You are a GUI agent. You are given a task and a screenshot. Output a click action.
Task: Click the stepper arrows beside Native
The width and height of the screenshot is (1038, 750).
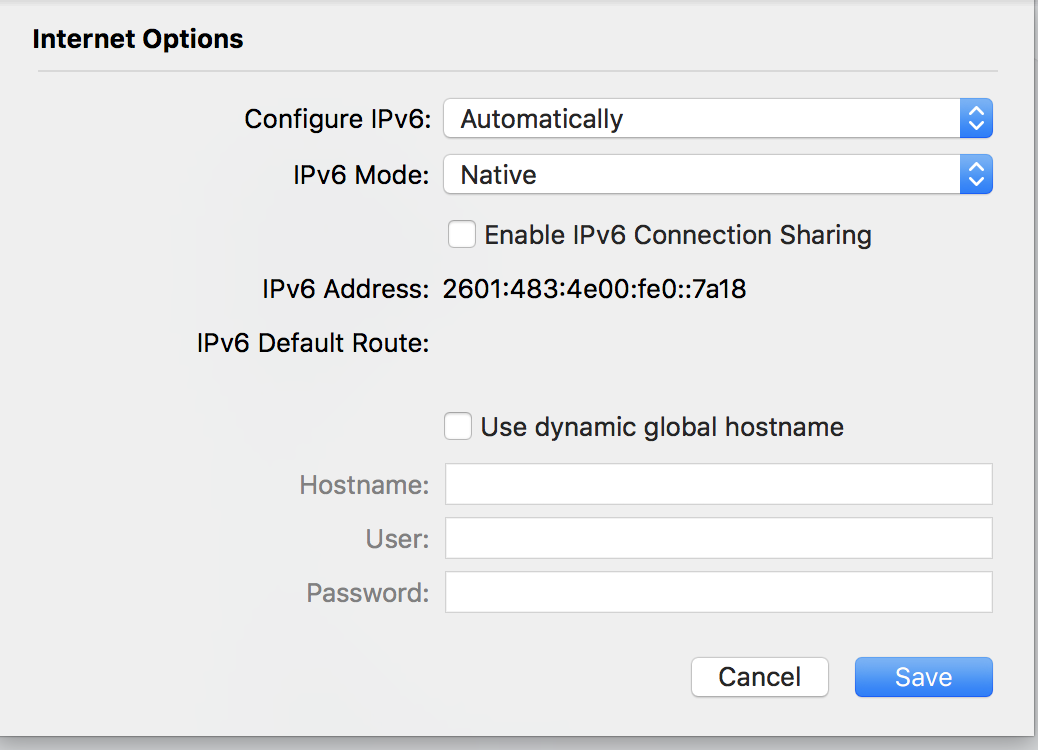tap(977, 174)
